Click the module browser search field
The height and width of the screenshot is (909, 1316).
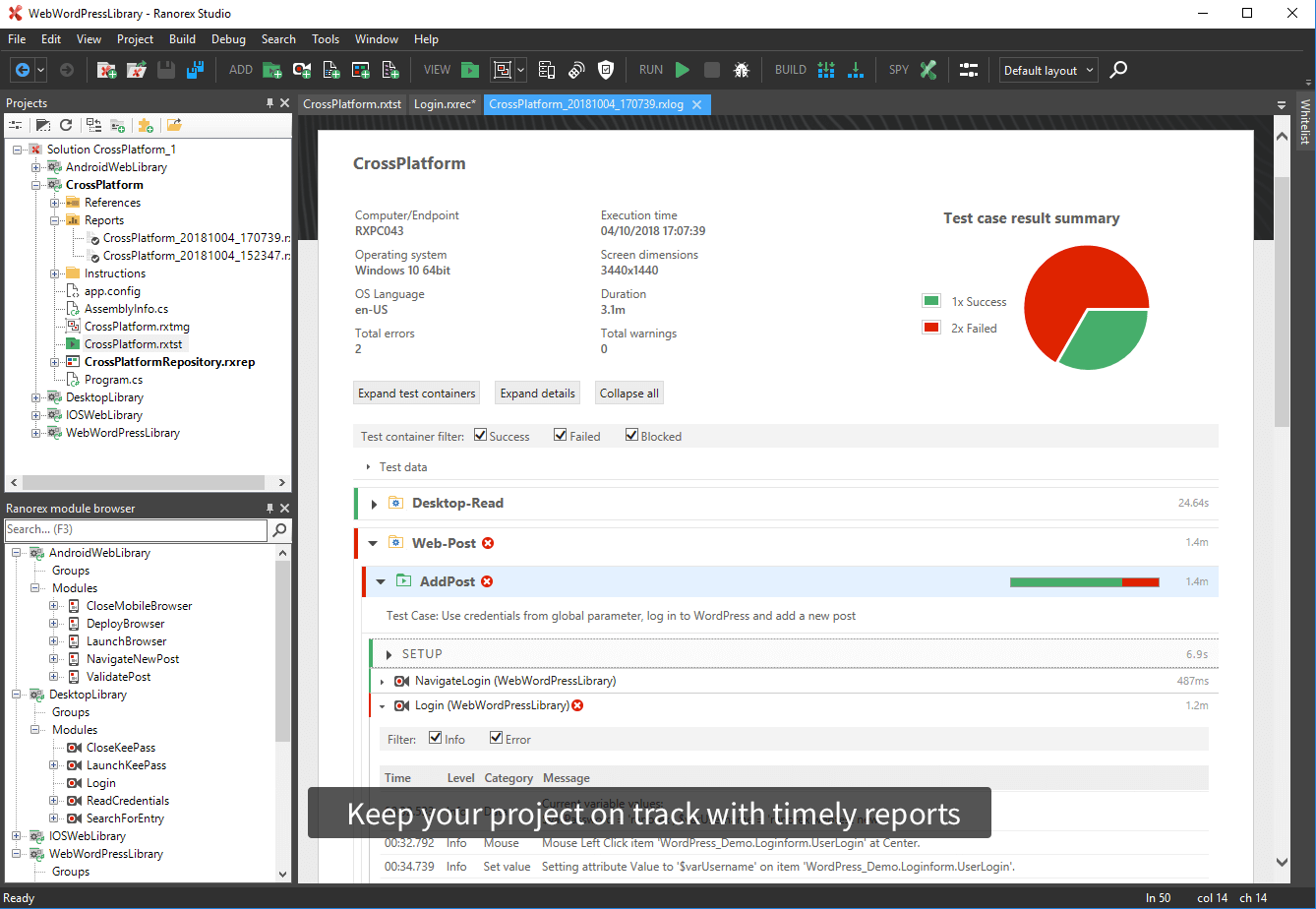pos(136,530)
